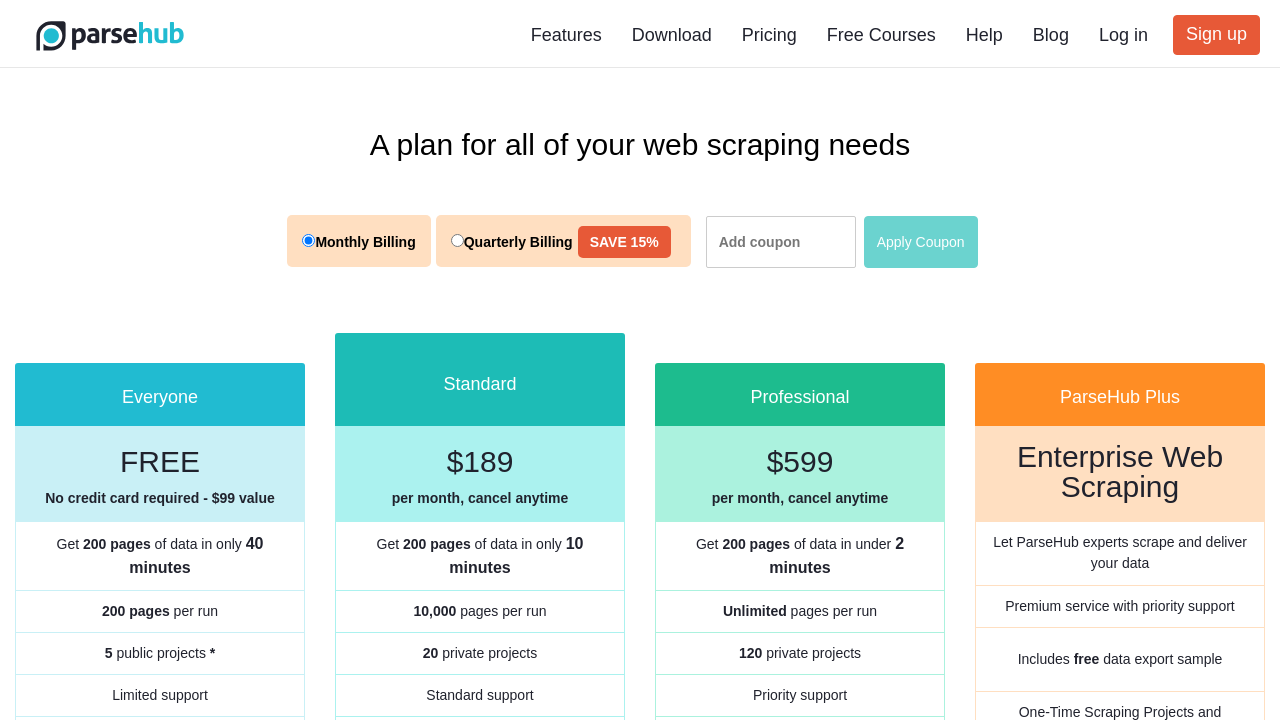Visit the Blog link

click(x=1050, y=35)
